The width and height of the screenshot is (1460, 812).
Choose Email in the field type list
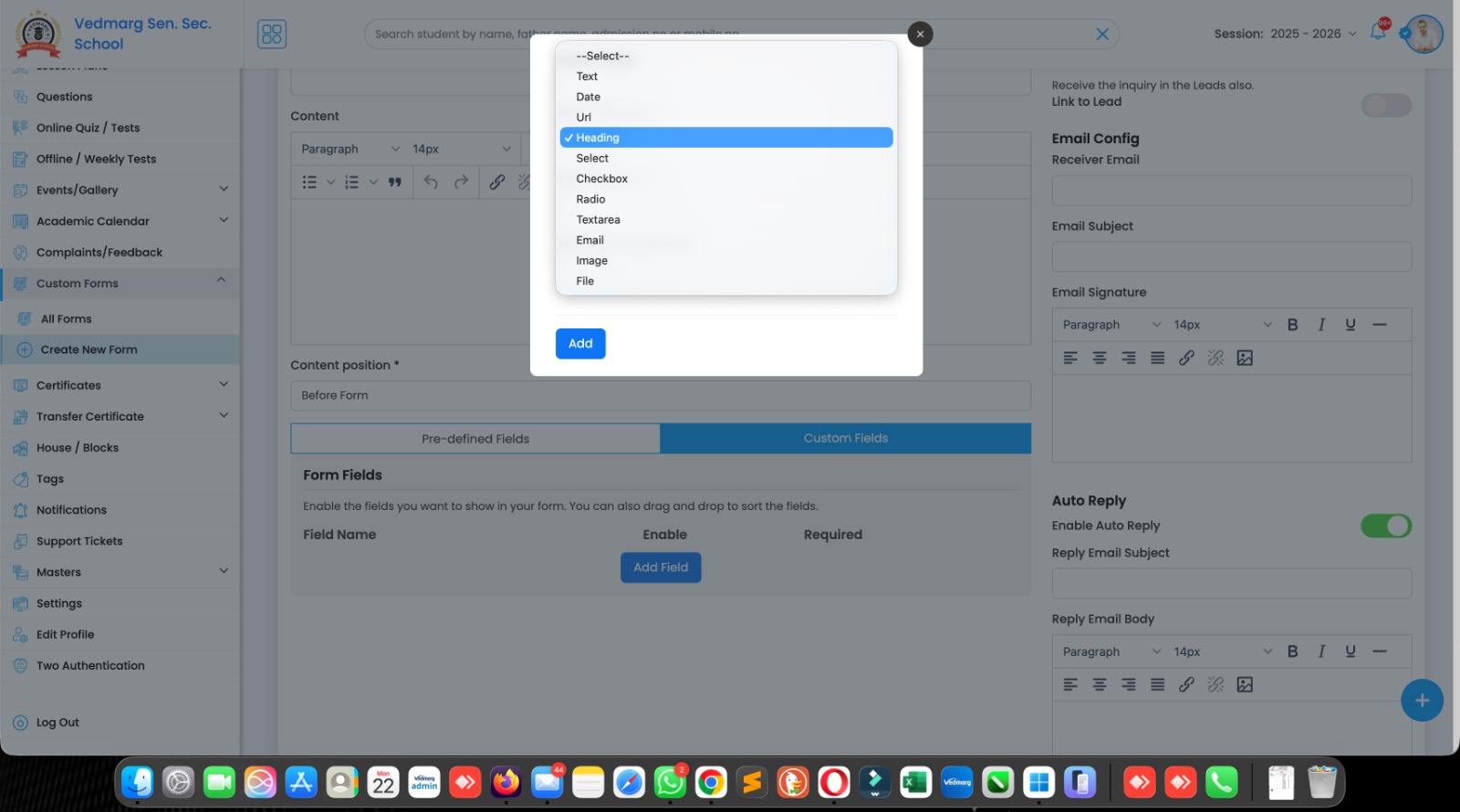[x=725, y=240]
